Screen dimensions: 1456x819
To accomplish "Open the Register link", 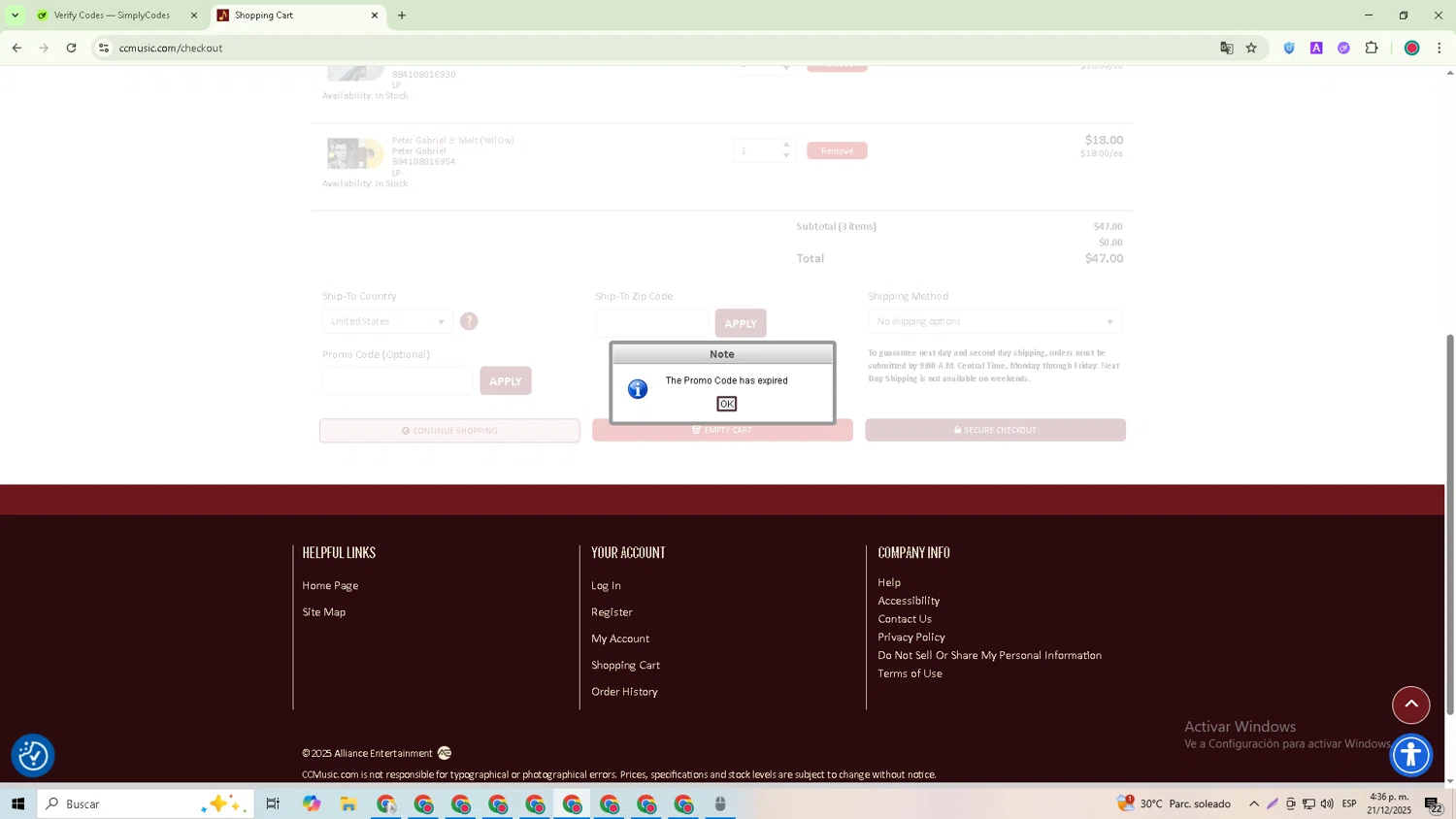I will click(612, 612).
